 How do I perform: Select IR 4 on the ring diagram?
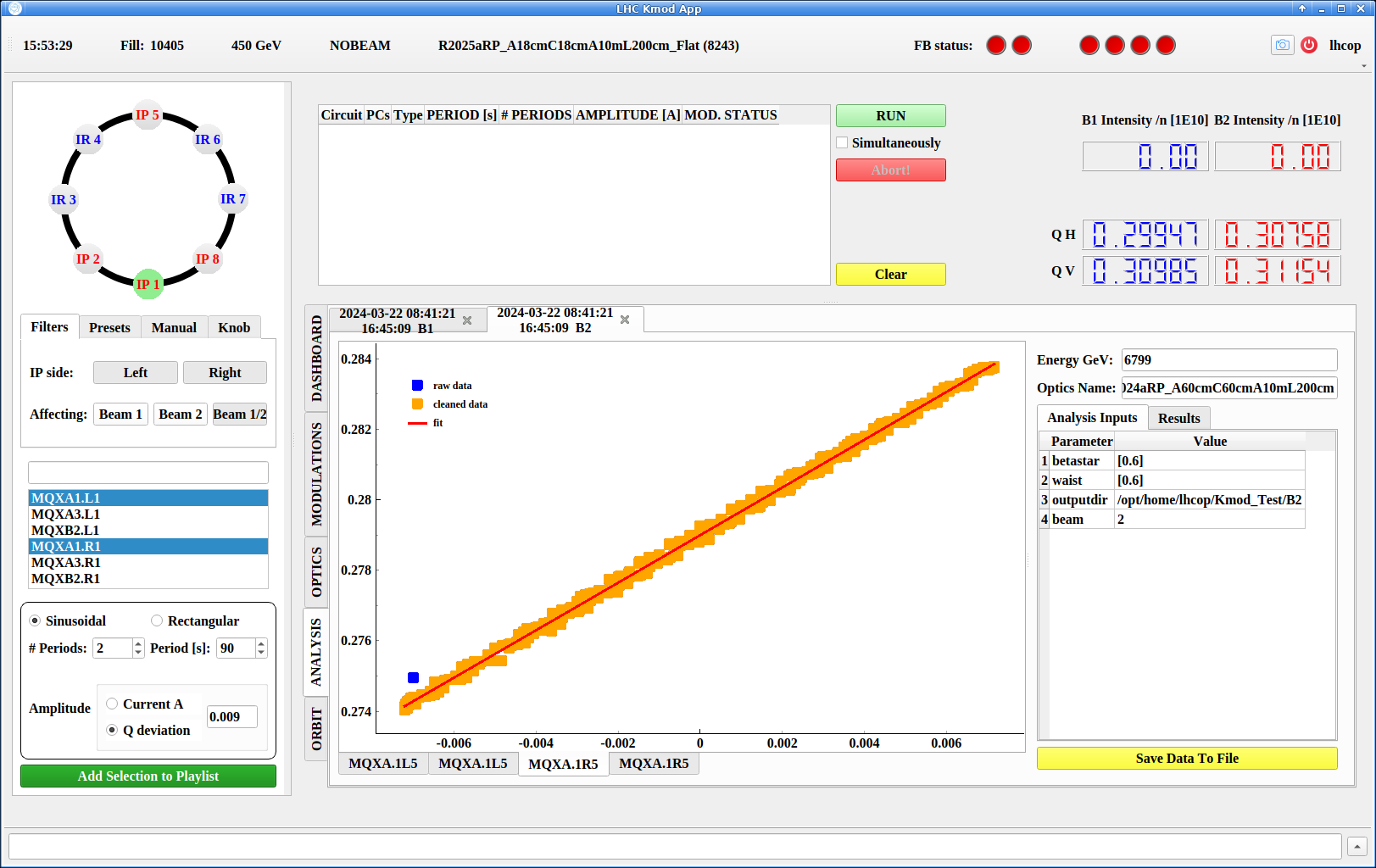coord(88,139)
